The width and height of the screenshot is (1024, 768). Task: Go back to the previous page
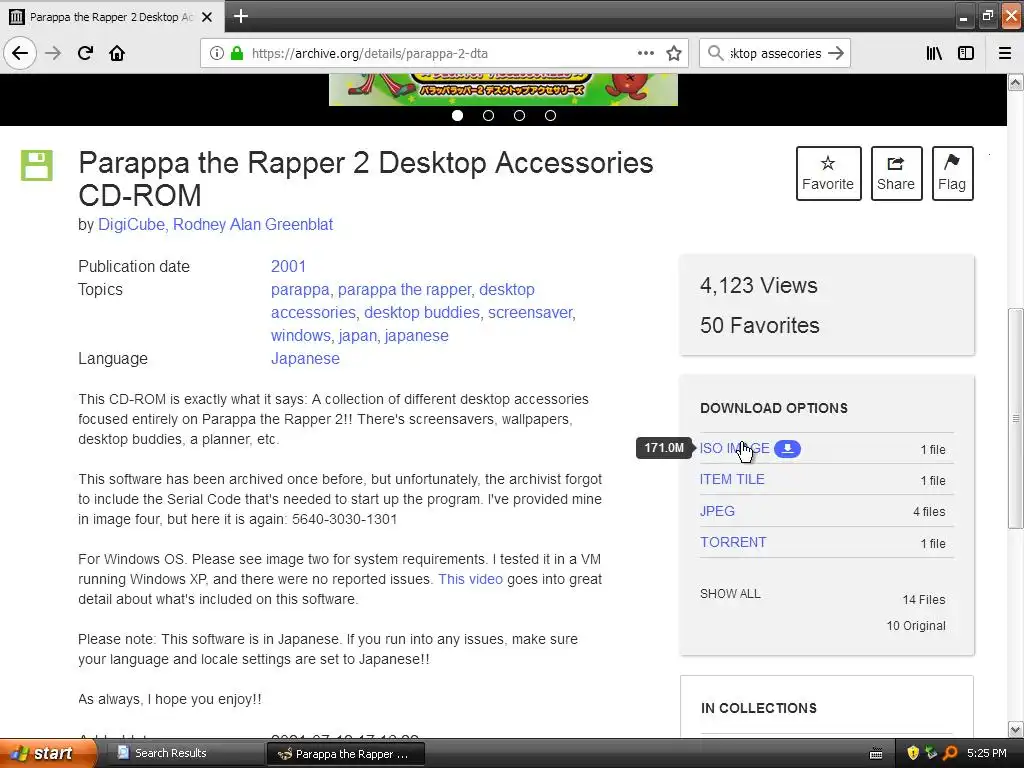pyautogui.click(x=20, y=53)
